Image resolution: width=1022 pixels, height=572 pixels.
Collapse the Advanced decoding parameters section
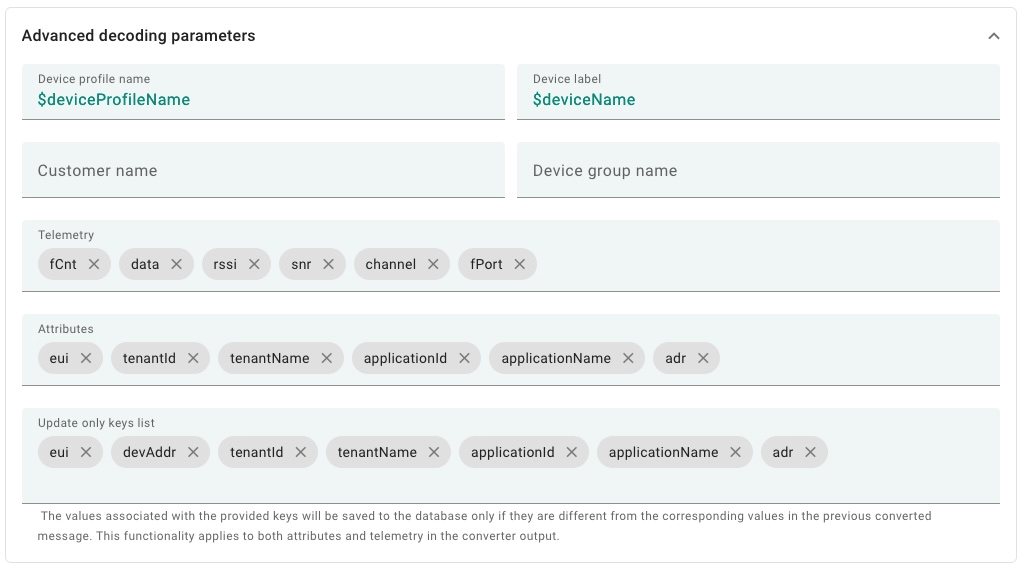tap(993, 36)
